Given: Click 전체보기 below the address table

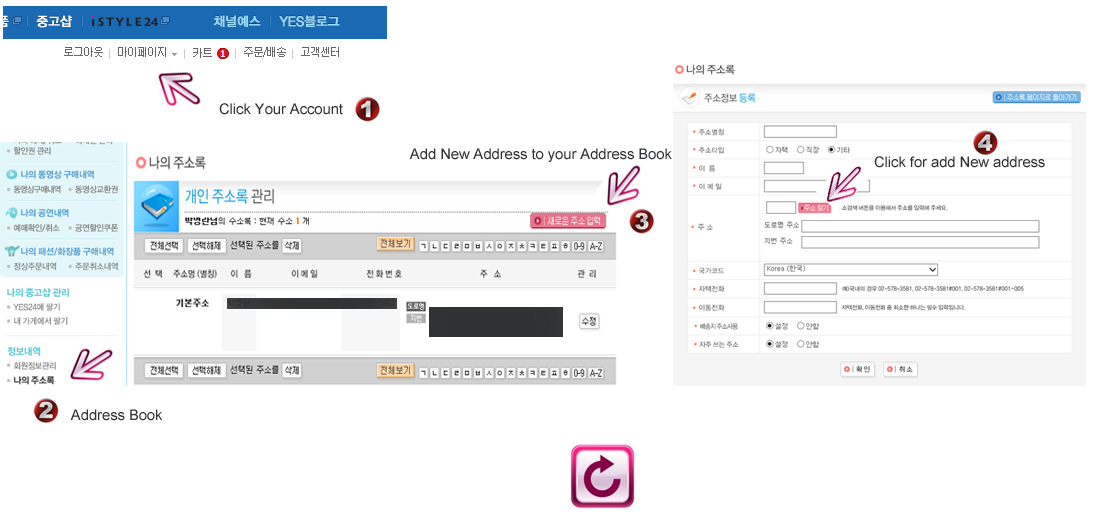Looking at the screenshot, I should coord(396,371).
